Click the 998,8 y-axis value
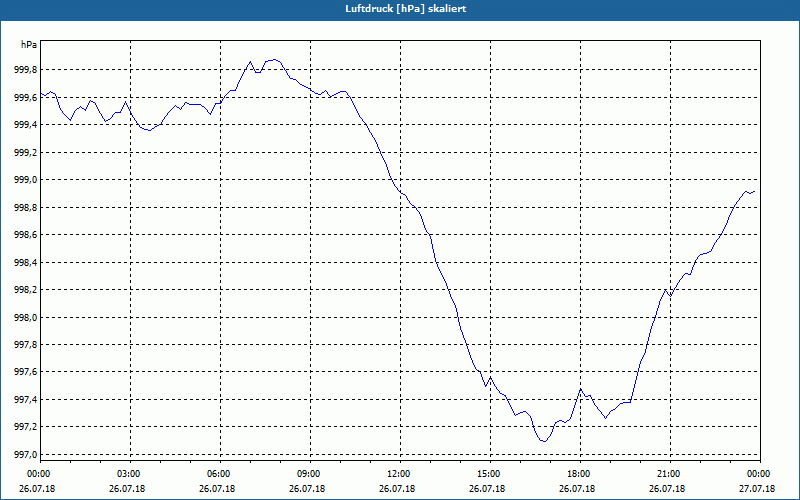This screenshot has height=500, width=800. 26,208
